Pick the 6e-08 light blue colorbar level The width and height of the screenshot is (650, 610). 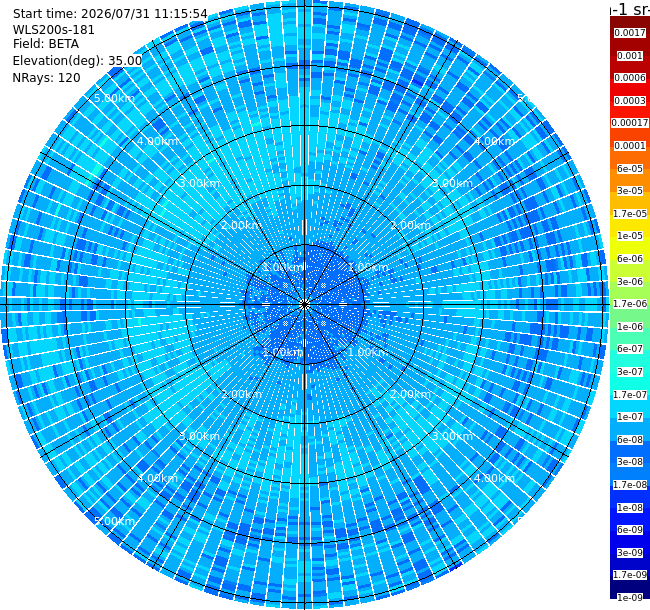(x=630, y=440)
